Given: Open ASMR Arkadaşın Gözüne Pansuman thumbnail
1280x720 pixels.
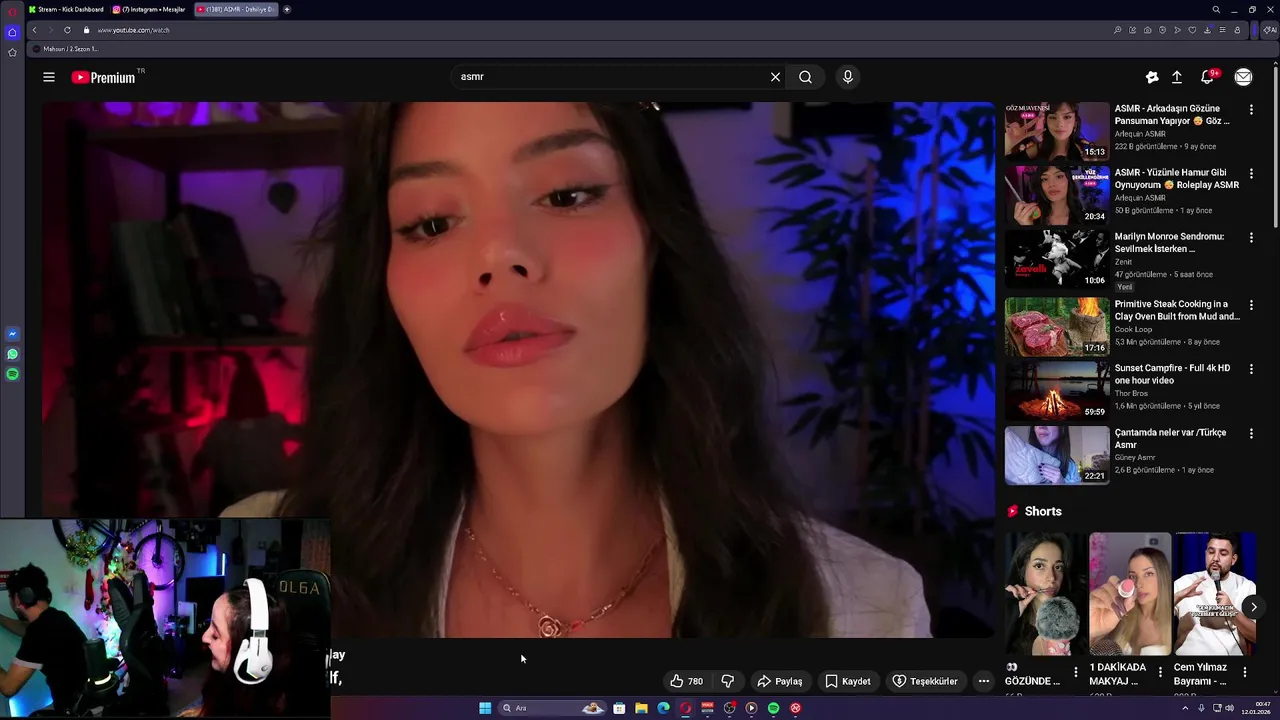Looking at the screenshot, I should (1057, 131).
